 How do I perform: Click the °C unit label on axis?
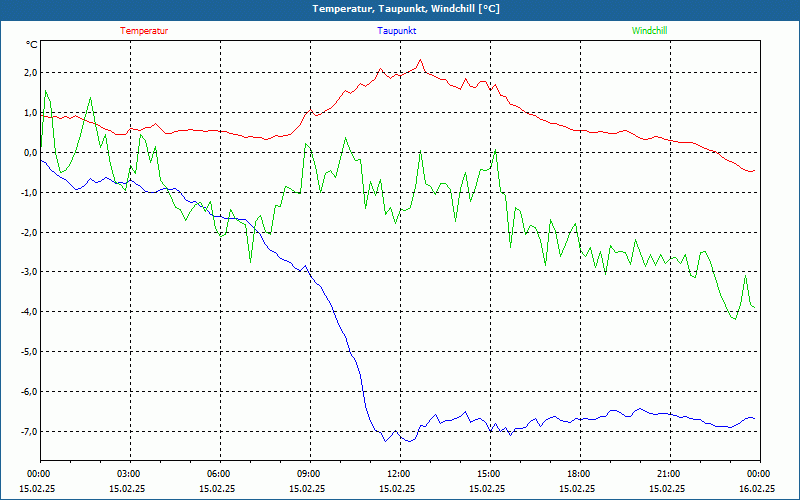click(x=32, y=45)
